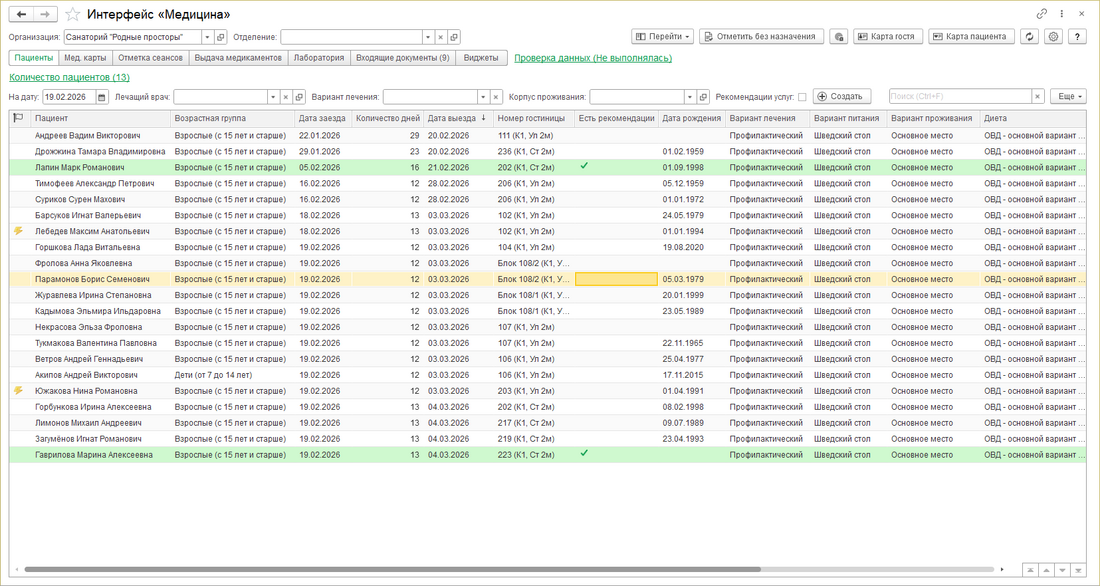1100x586 pixels.
Task: Expand the Перейти dropdown menu
Action: 663,37
